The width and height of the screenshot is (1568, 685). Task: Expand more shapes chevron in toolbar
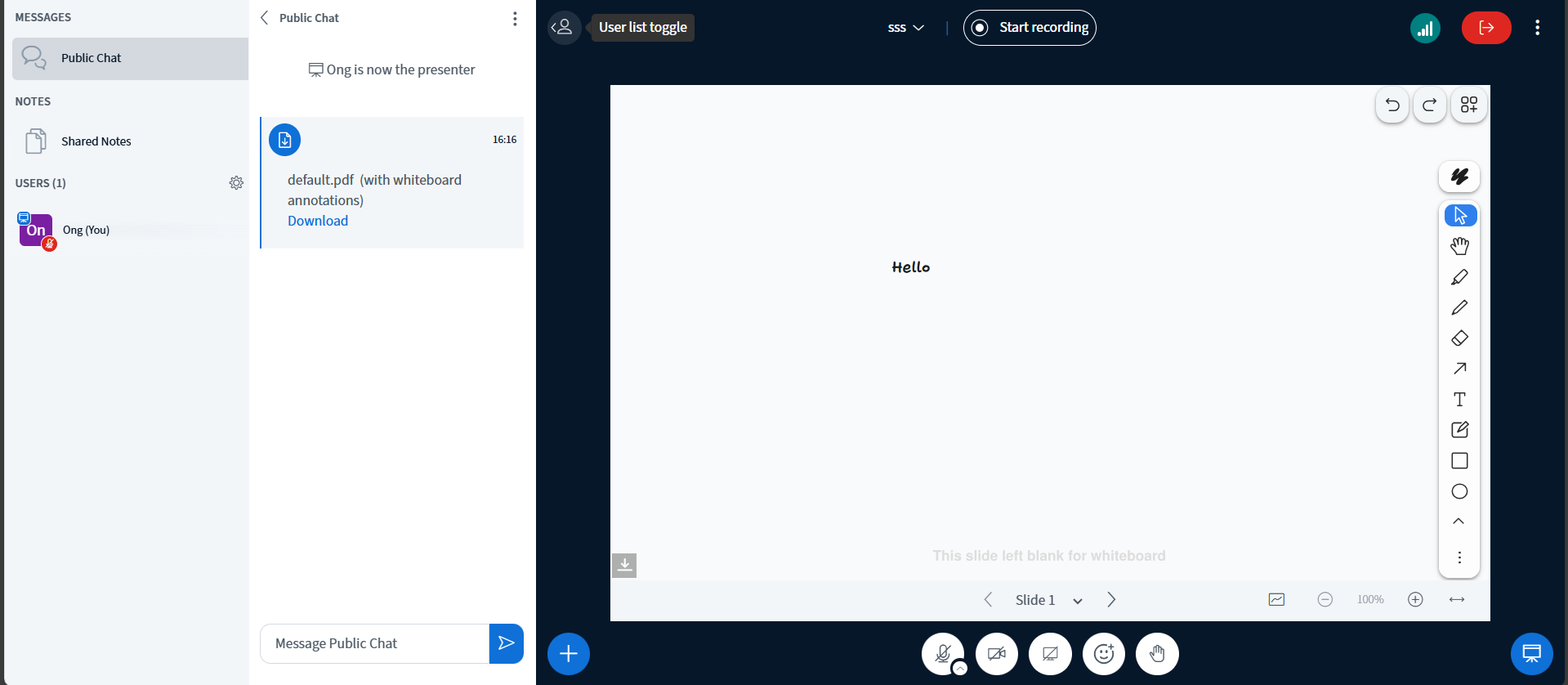pos(1459,522)
